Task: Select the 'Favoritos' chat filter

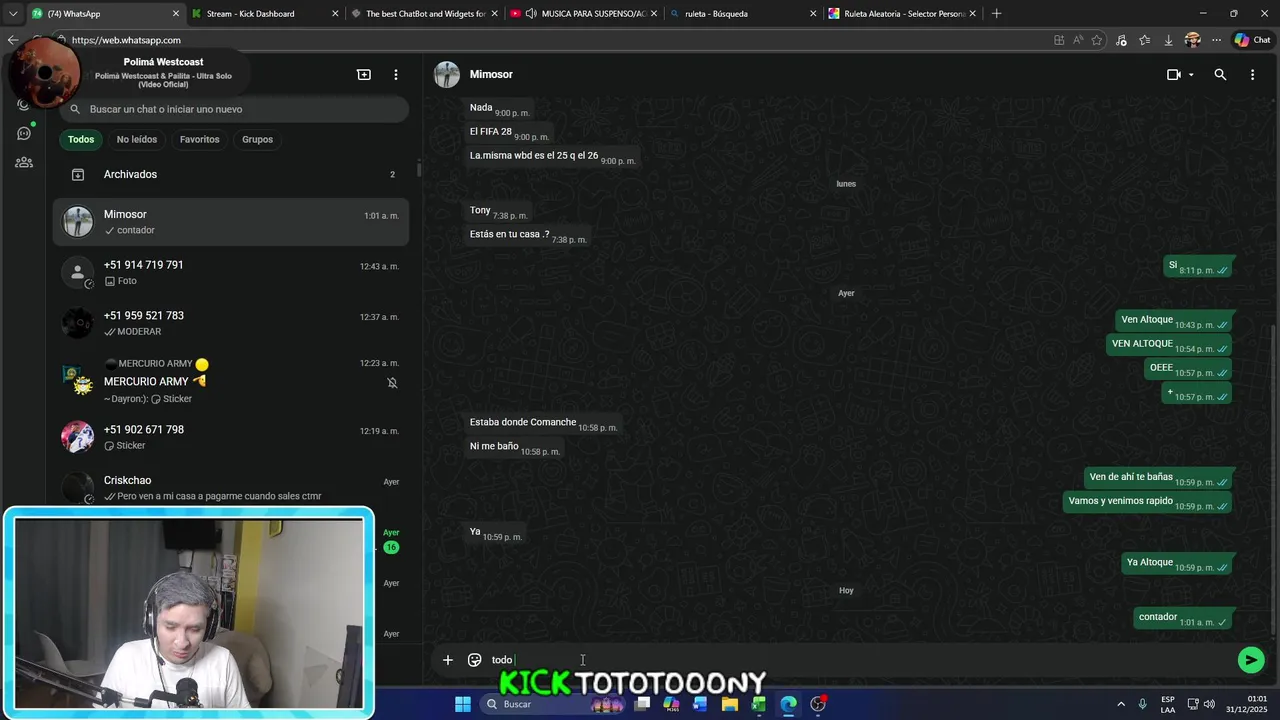Action: tap(199, 139)
